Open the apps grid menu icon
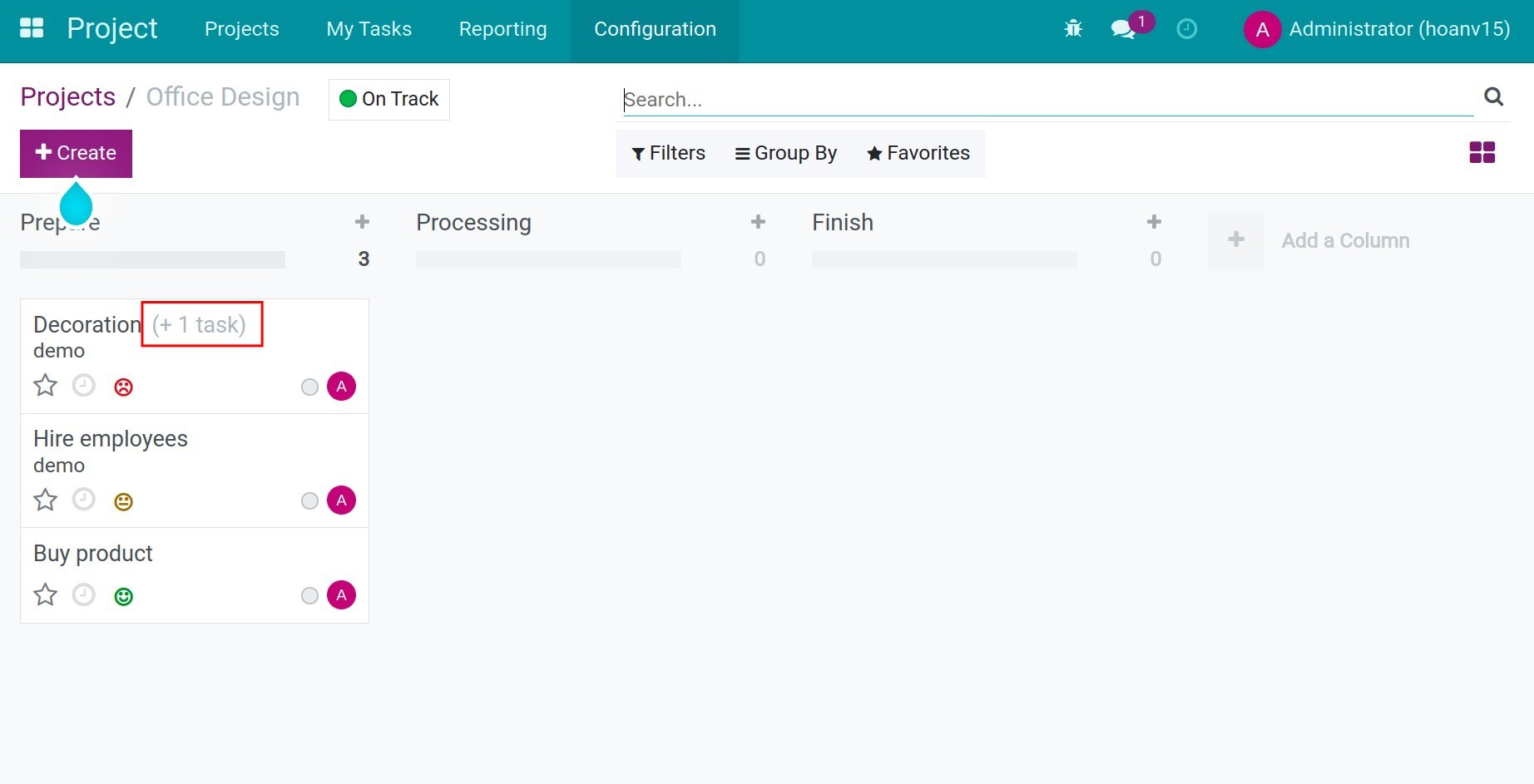Image resolution: width=1534 pixels, height=784 pixels. (31, 27)
